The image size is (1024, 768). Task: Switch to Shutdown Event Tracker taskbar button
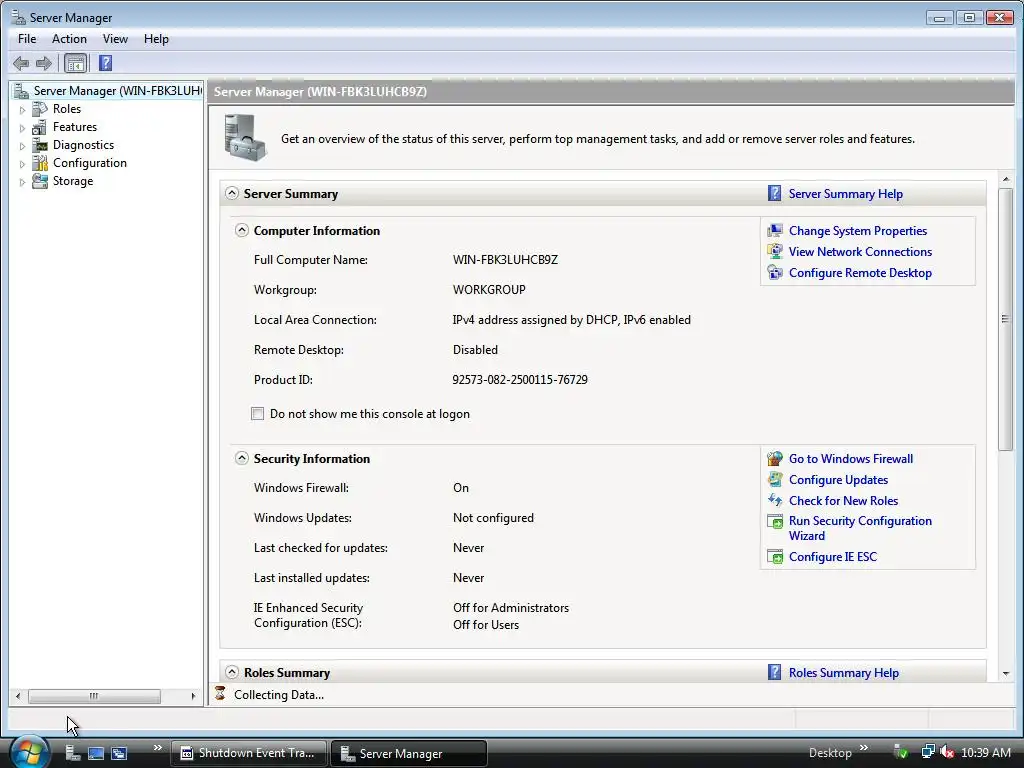[249, 753]
